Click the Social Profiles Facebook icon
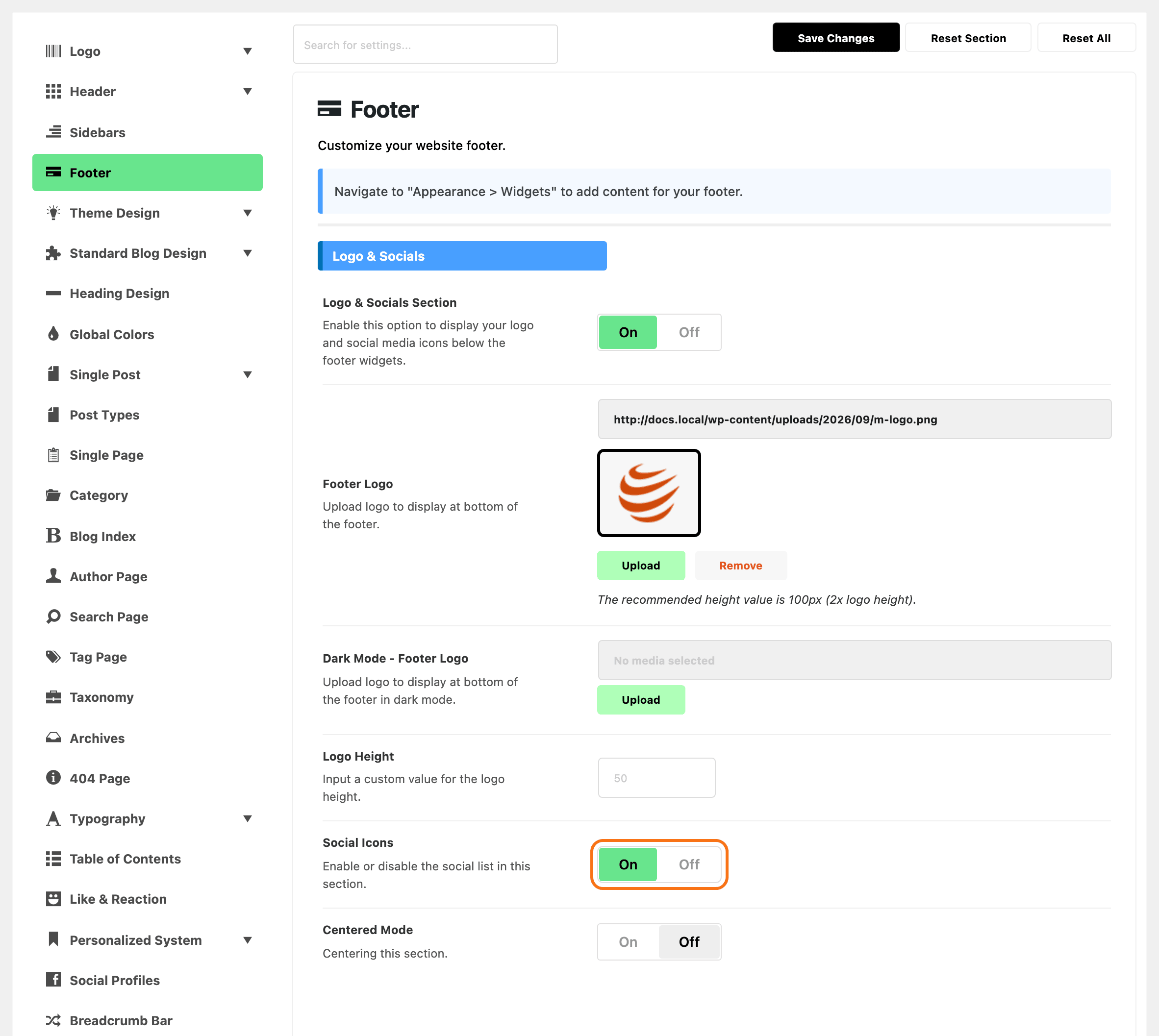This screenshot has width=1159, height=1036. click(53, 980)
